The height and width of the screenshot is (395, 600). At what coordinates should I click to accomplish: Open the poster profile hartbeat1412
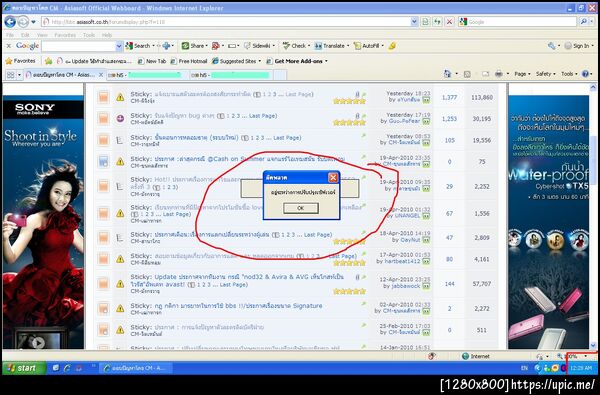403,261
